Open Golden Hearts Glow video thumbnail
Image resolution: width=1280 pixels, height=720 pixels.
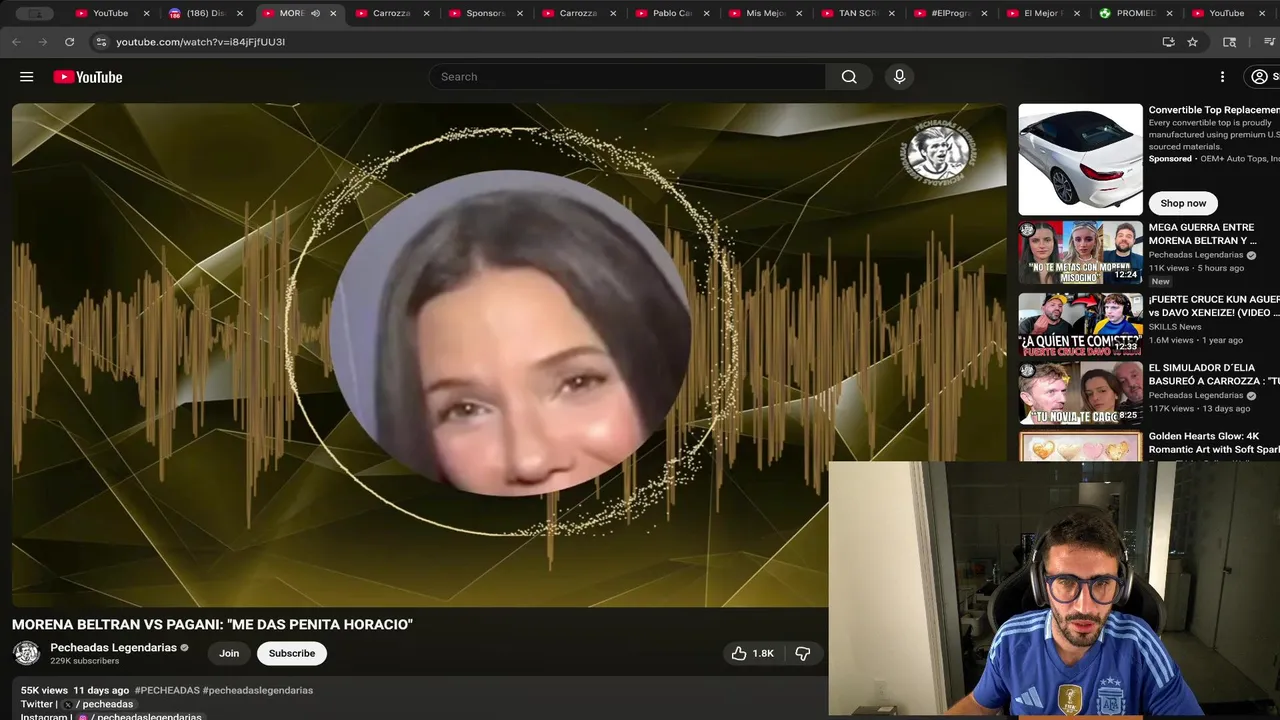1080,446
